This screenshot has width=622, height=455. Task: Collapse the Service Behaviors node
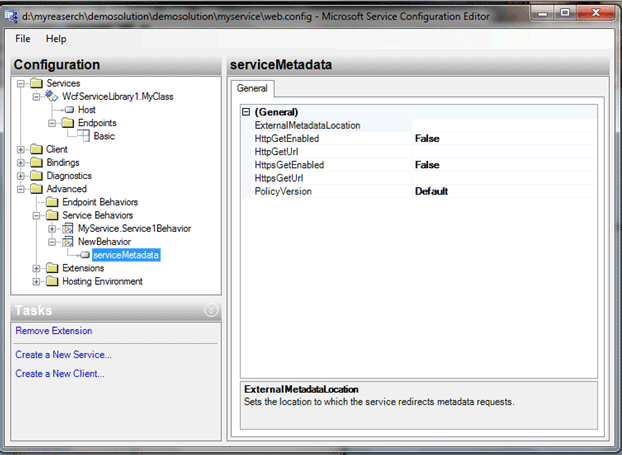[36, 215]
